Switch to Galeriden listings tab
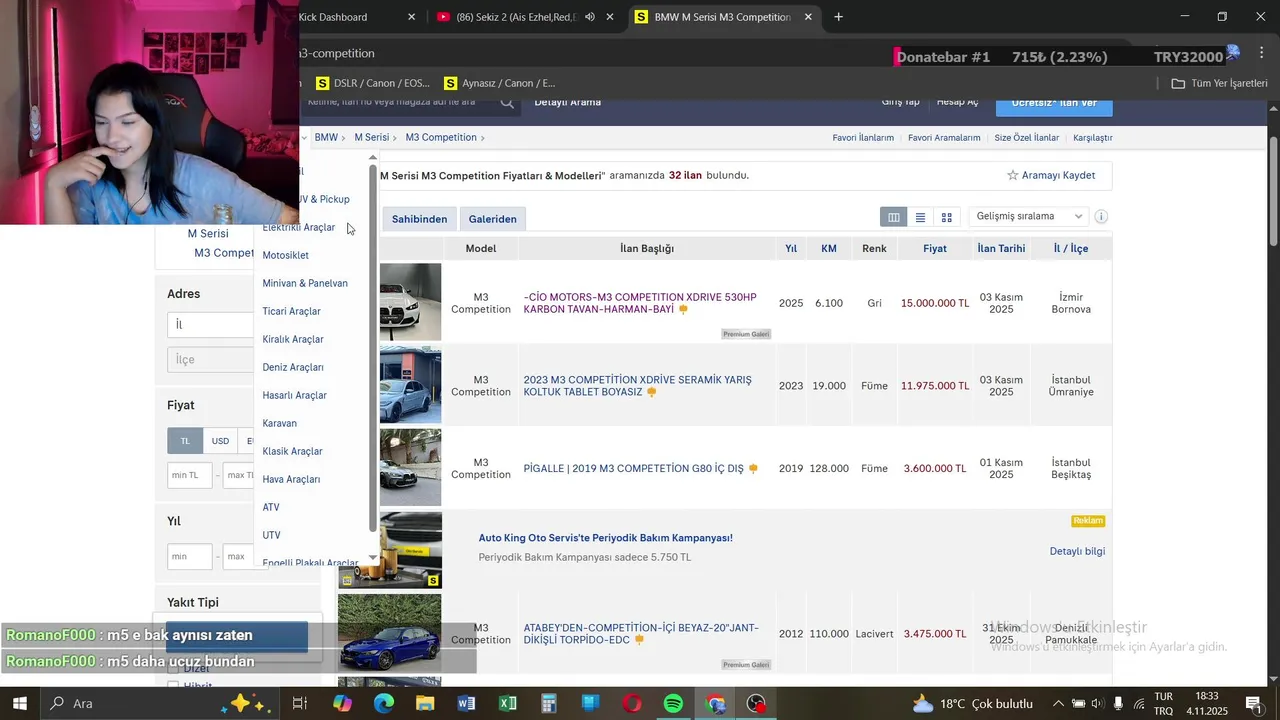Screen dimensions: 1280x720 [x=493, y=219]
